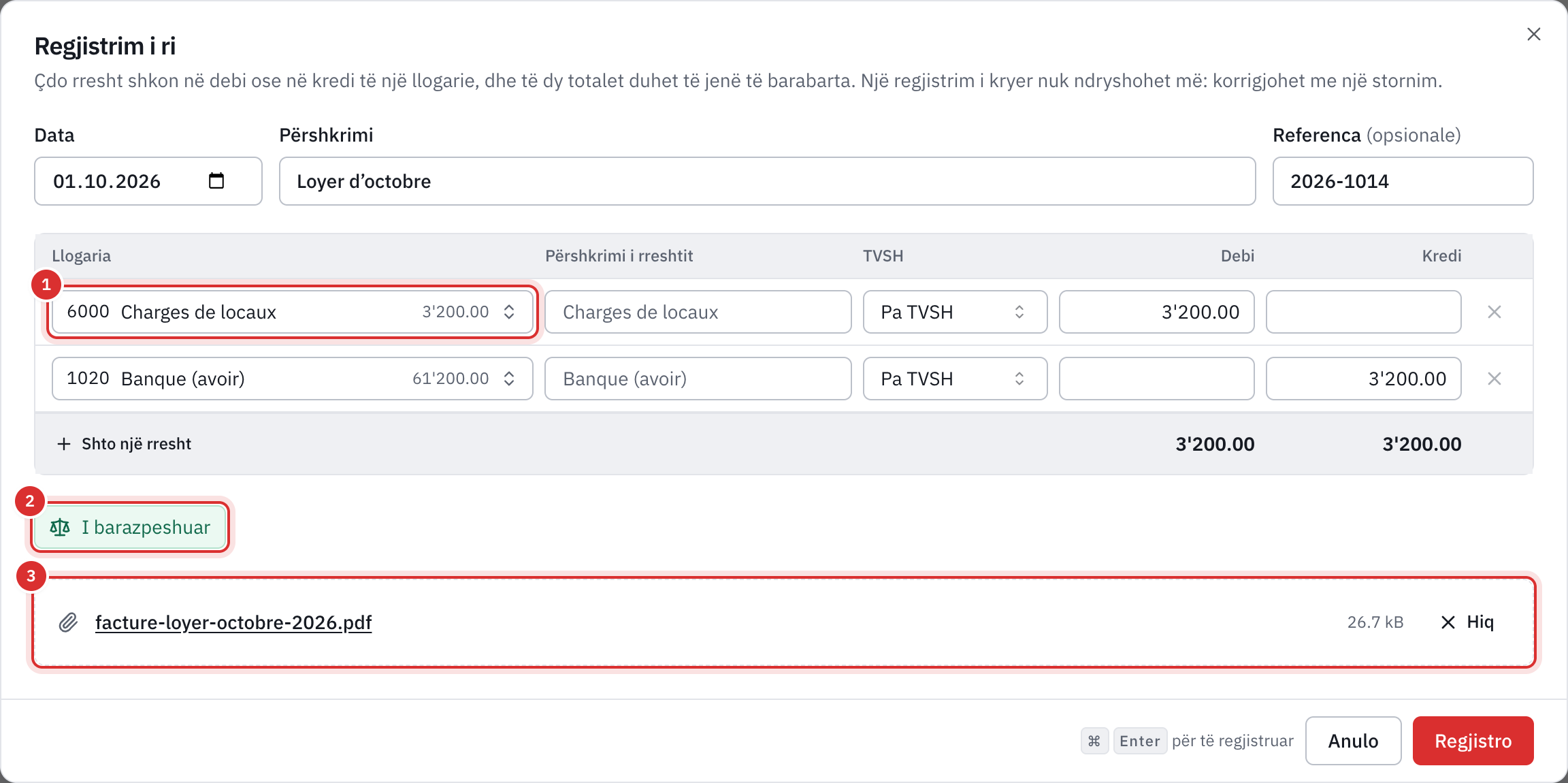Viewport: 1568px width, 783px height.
Task: Click the Enter key hint
Action: click(1140, 741)
